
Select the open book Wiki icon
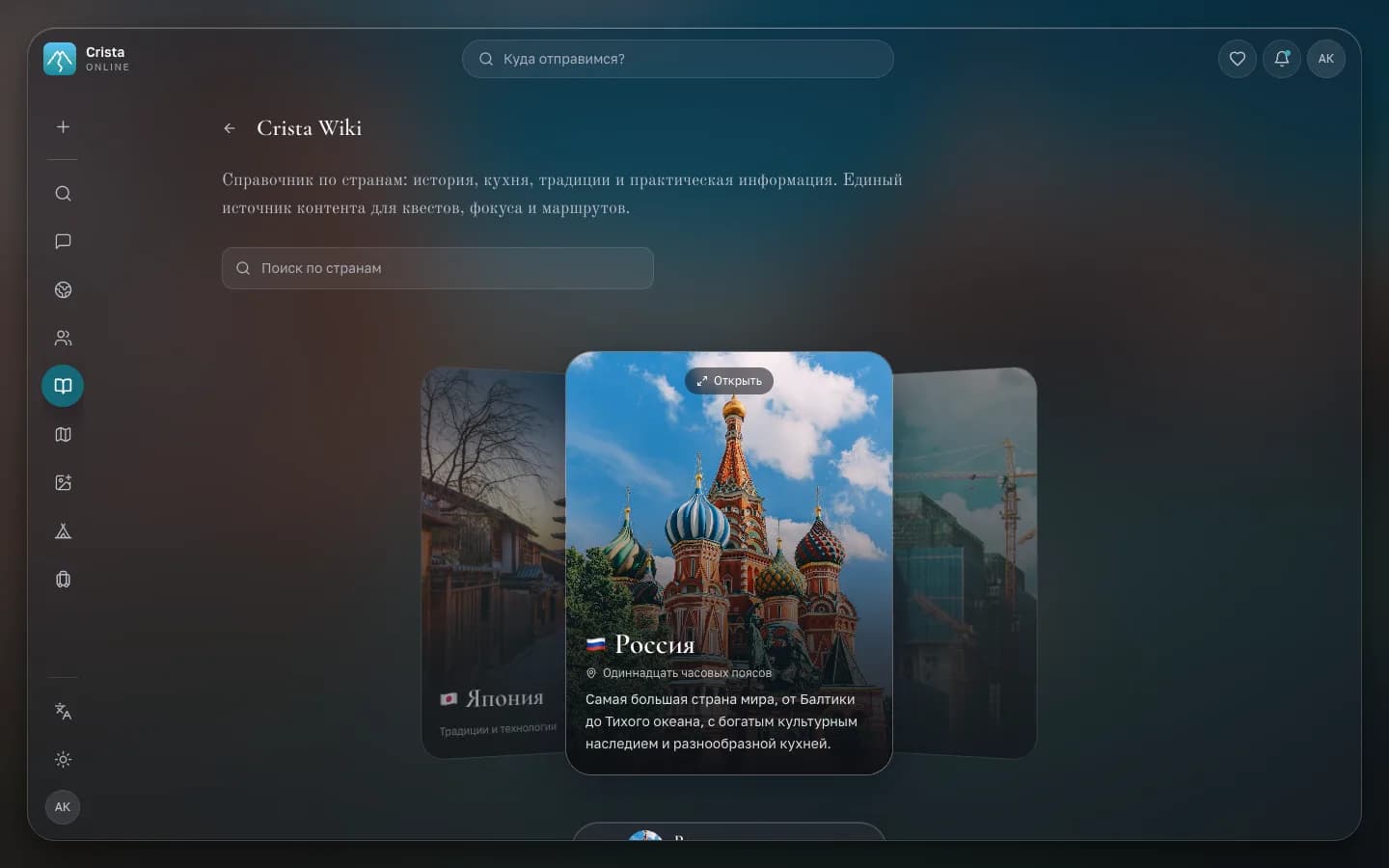[x=63, y=386]
